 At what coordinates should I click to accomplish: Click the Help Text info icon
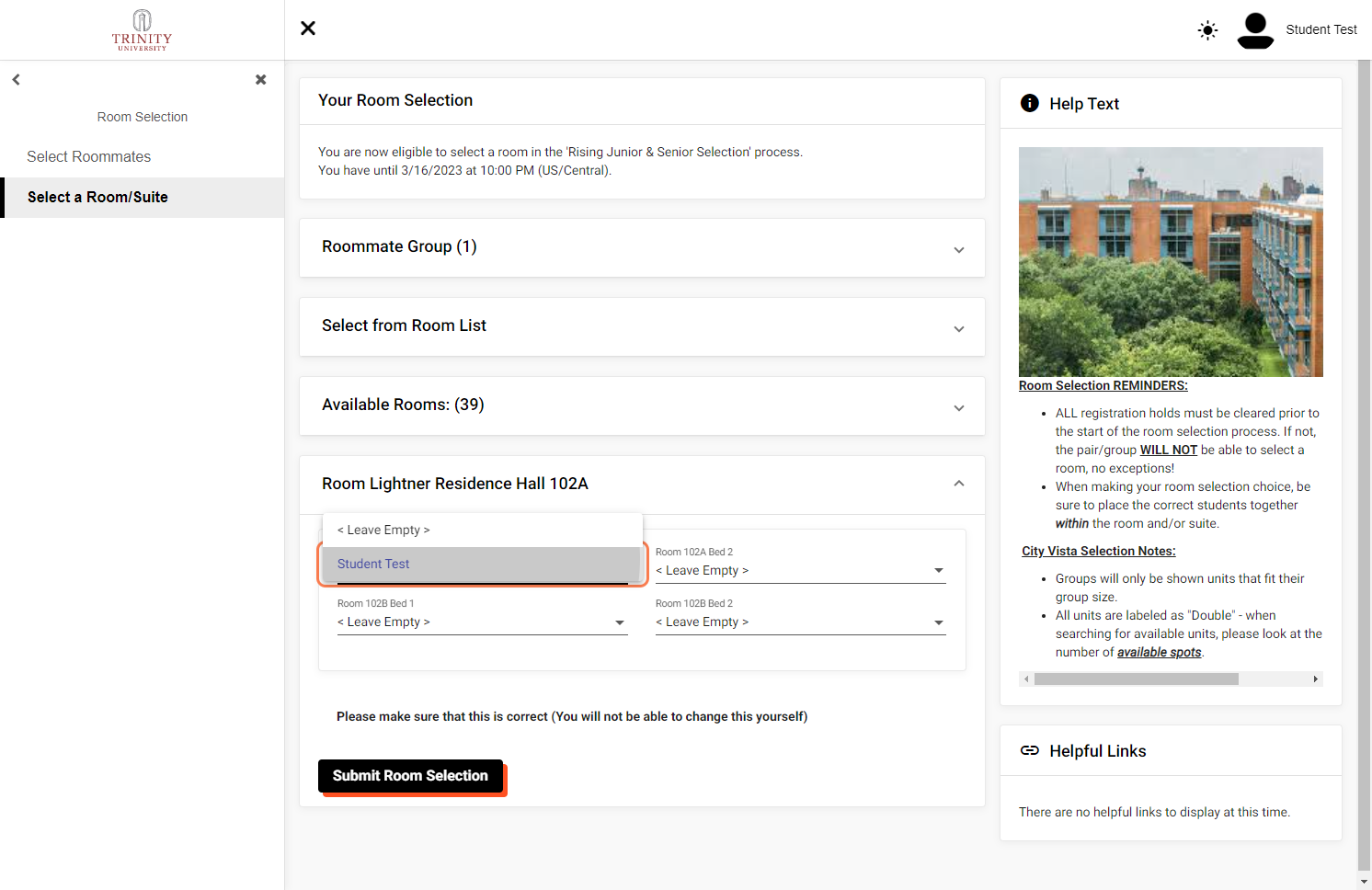(1030, 103)
